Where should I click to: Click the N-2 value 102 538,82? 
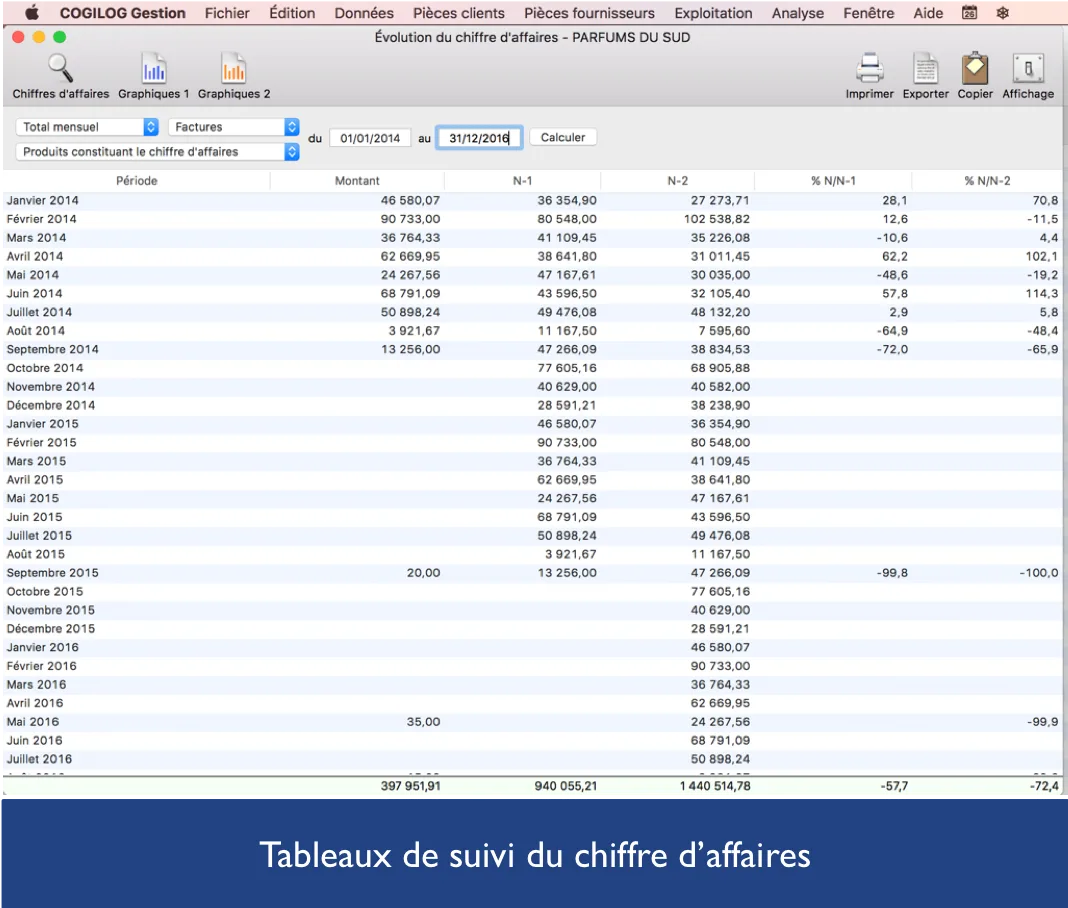click(717, 219)
